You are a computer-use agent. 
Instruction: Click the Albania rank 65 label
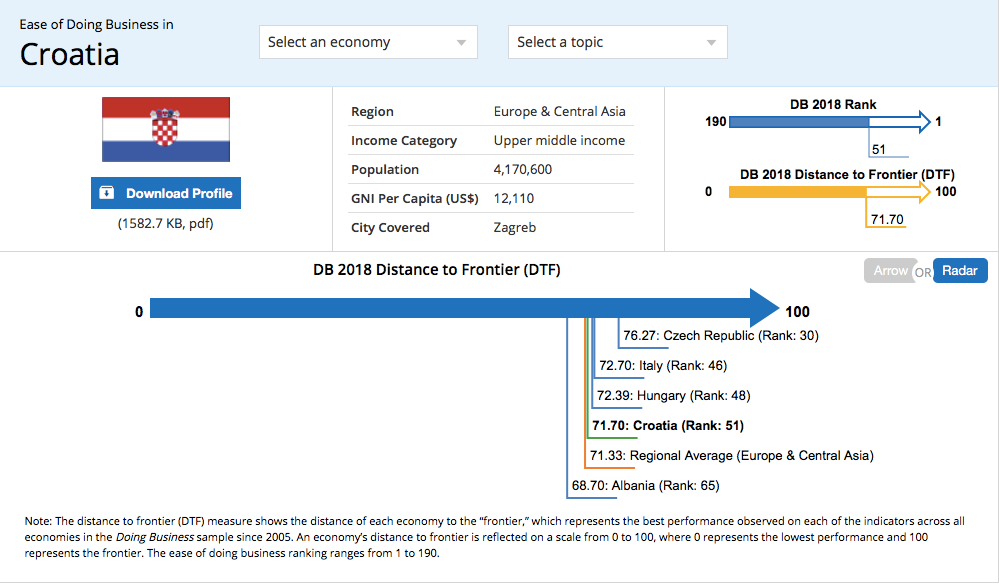645,485
